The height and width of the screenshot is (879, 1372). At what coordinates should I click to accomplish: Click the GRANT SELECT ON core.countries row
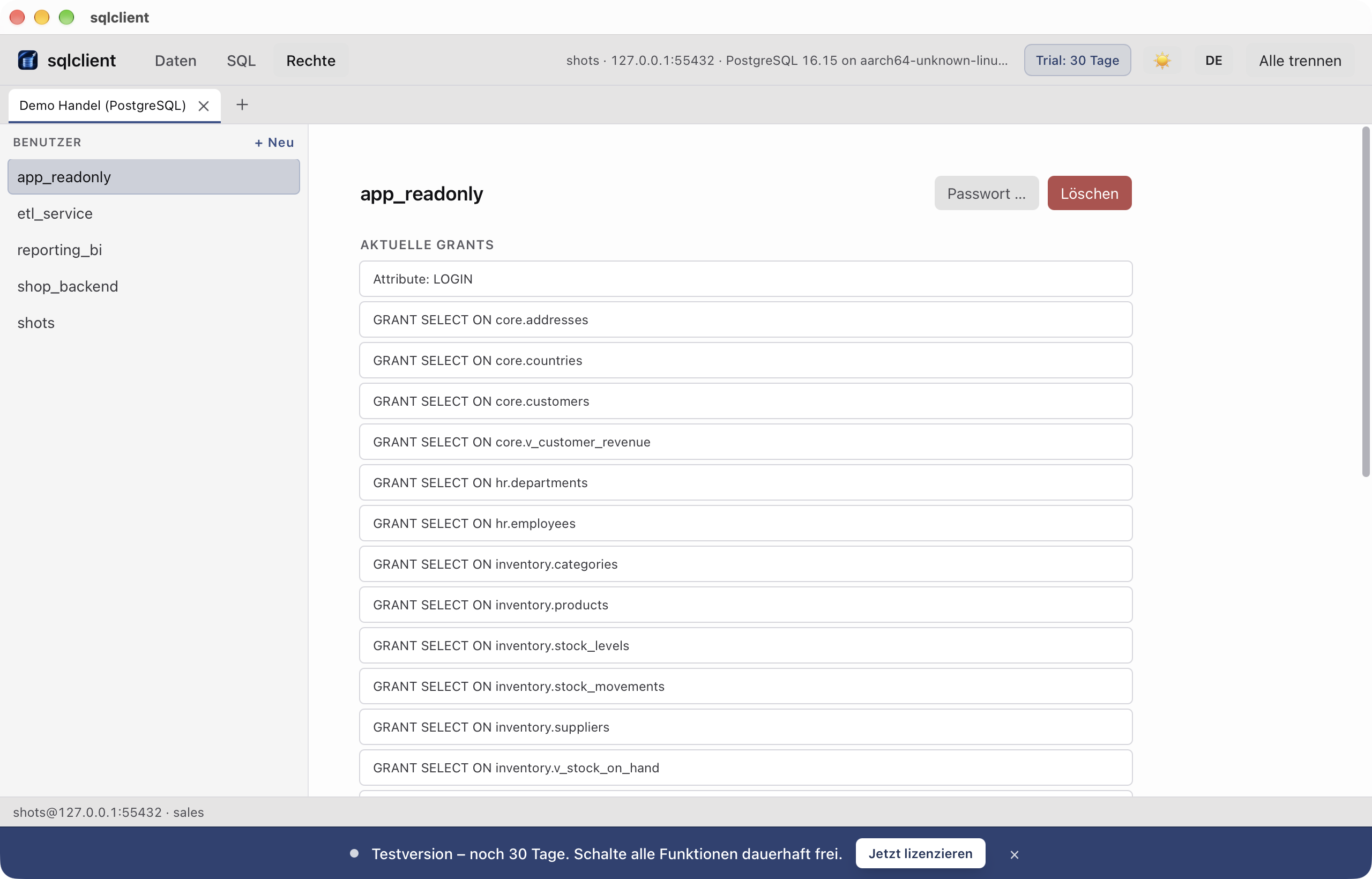[x=745, y=361]
